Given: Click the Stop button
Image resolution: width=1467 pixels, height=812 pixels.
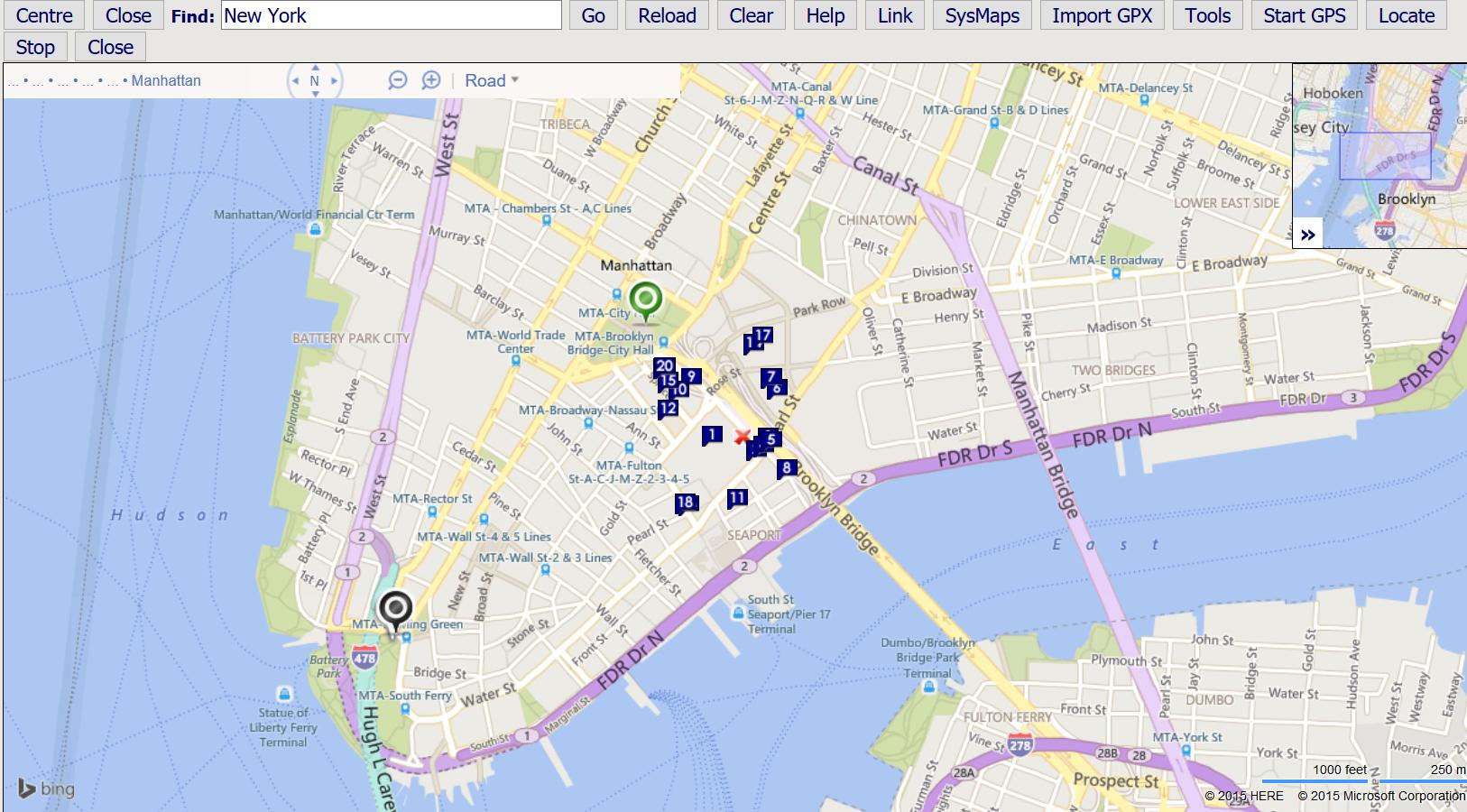Looking at the screenshot, I should tap(35, 47).
